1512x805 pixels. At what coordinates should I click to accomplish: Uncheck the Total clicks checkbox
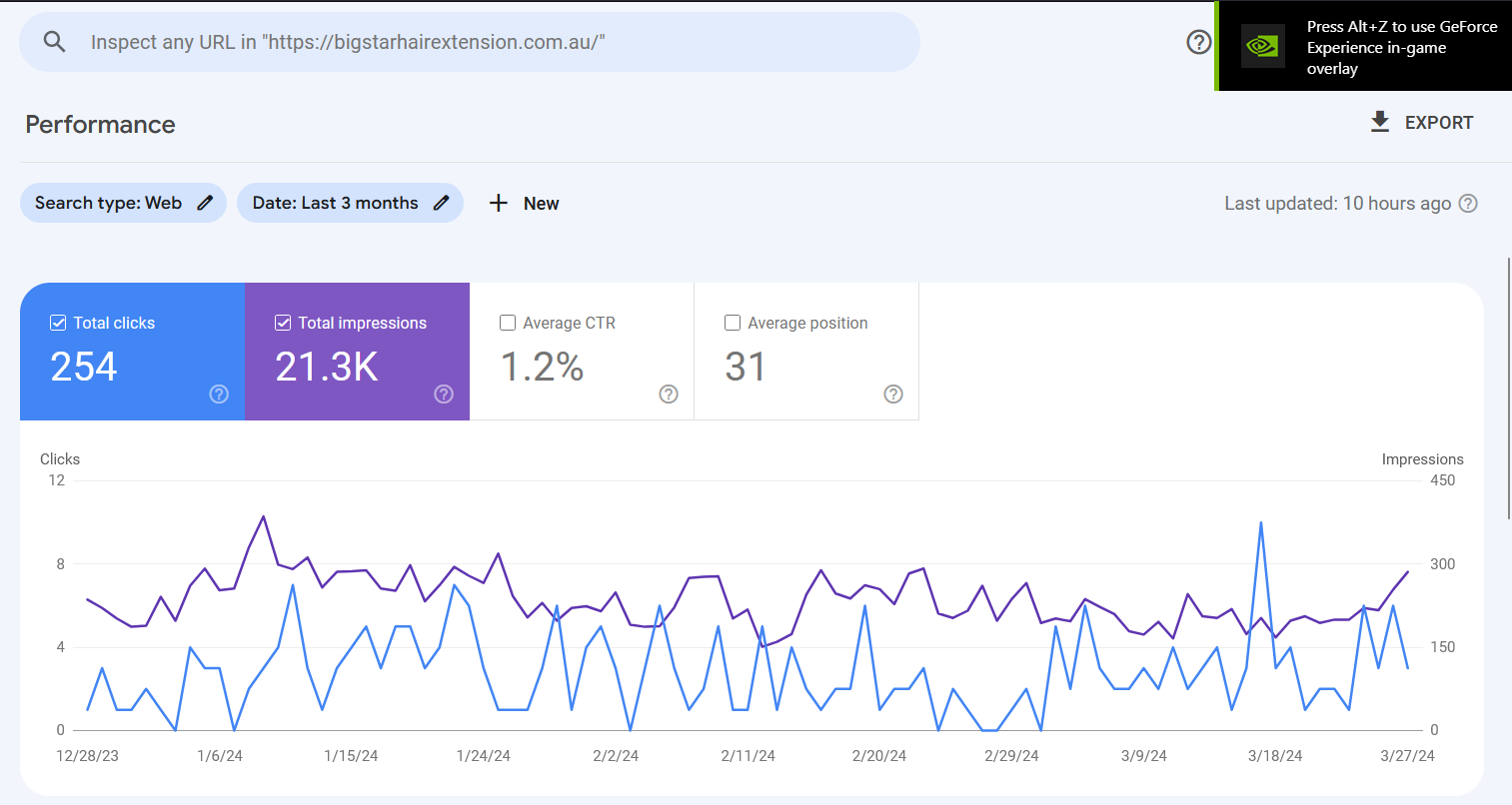tap(58, 323)
